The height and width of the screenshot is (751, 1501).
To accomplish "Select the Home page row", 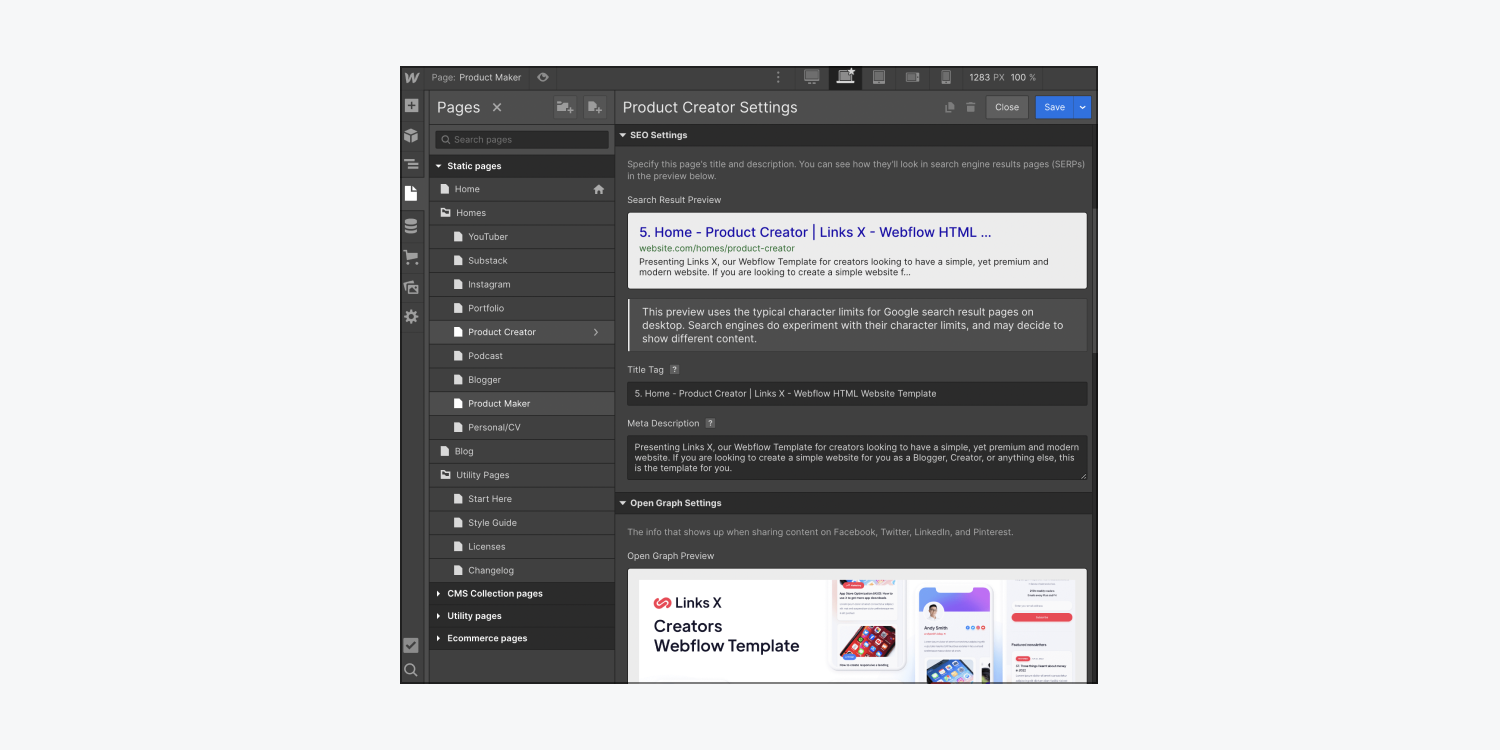I will (x=522, y=189).
